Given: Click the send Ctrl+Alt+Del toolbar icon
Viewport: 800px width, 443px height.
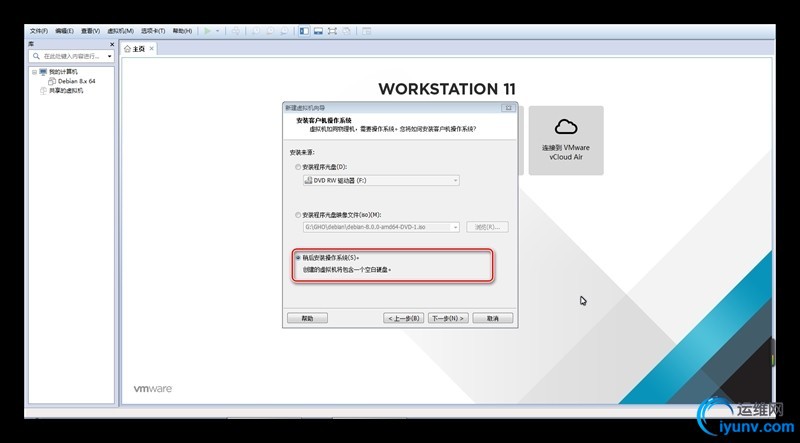Looking at the screenshot, I should 236,31.
